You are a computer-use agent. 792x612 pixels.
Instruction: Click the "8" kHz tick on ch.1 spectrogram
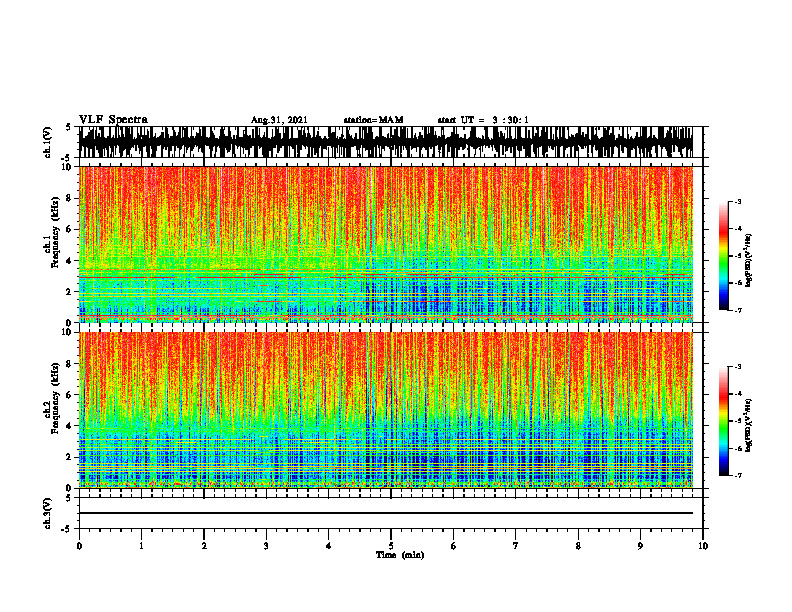coord(69,198)
